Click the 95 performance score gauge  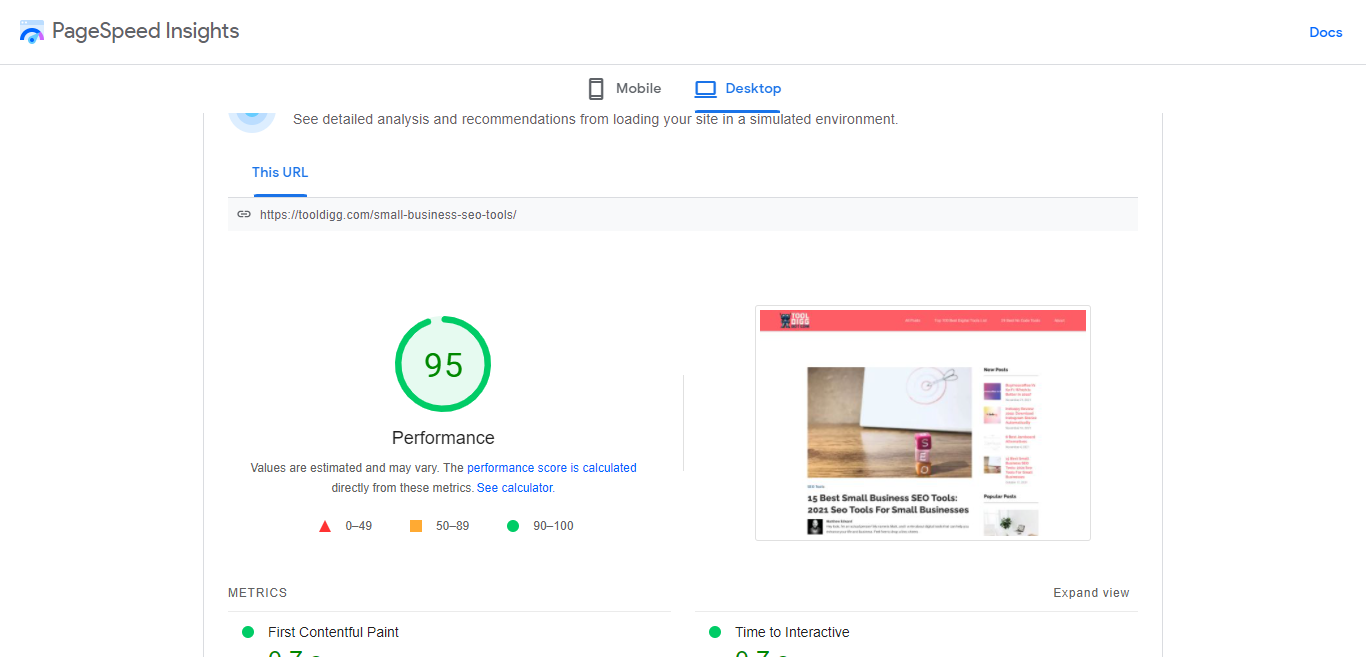click(x=443, y=365)
